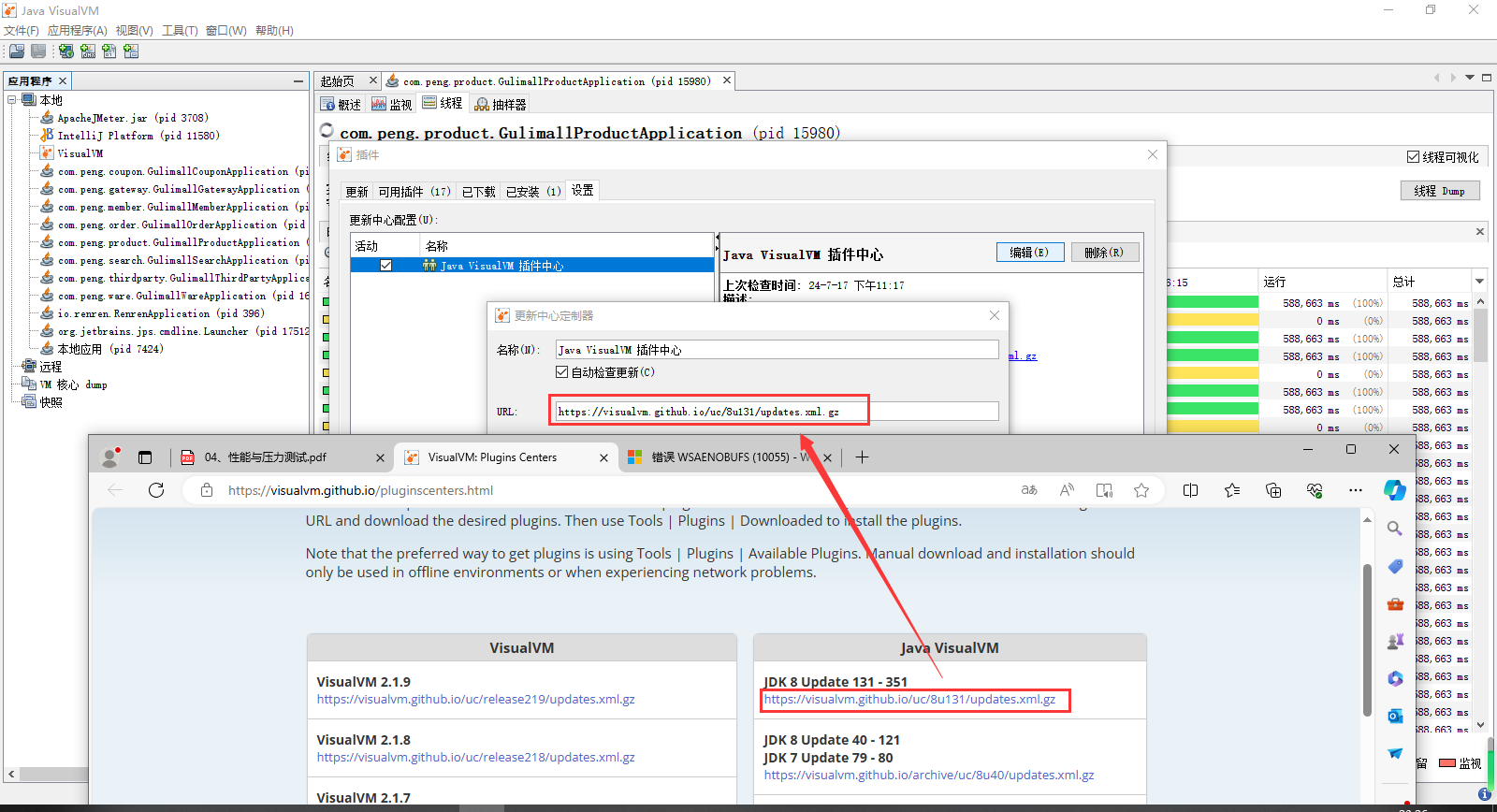The image size is (1497, 812).
Task: Toggle active checkbox for Java VisualVM 插件中心
Action: coord(385,266)
